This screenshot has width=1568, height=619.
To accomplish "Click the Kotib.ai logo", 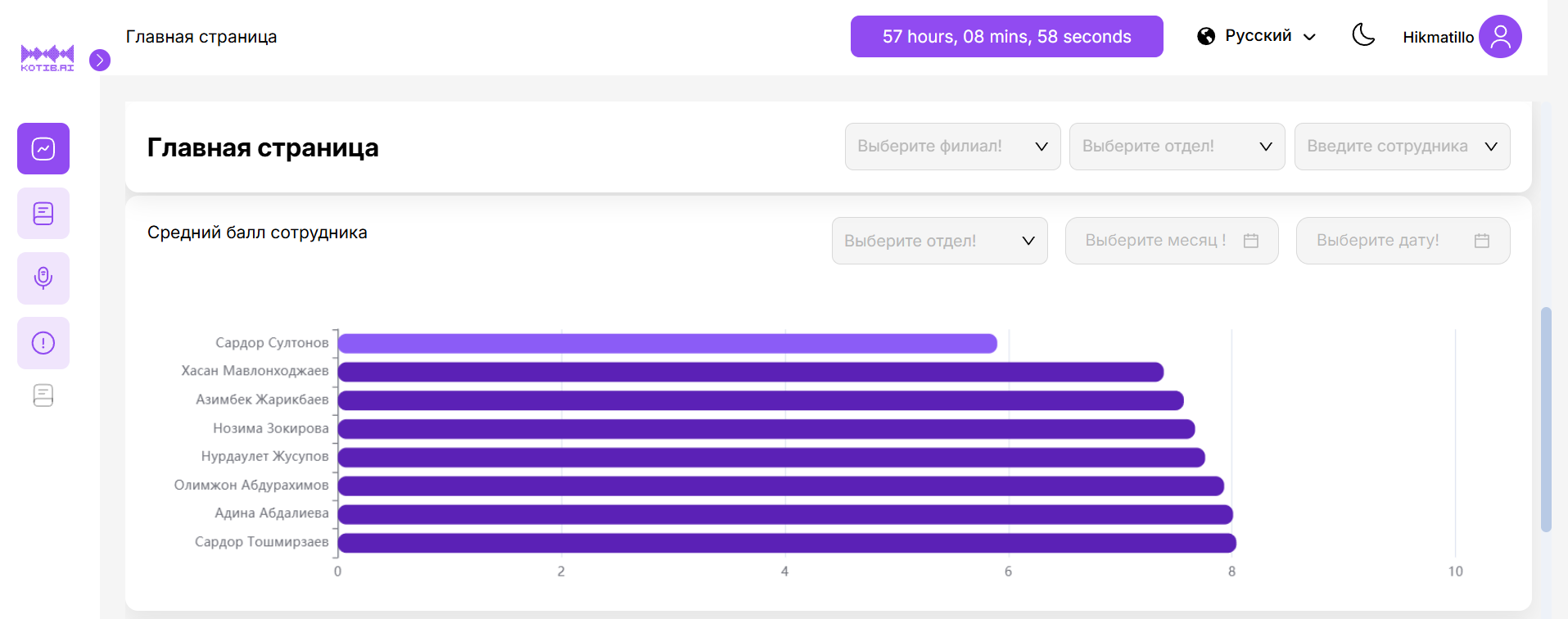I will [x=47, y=57].
